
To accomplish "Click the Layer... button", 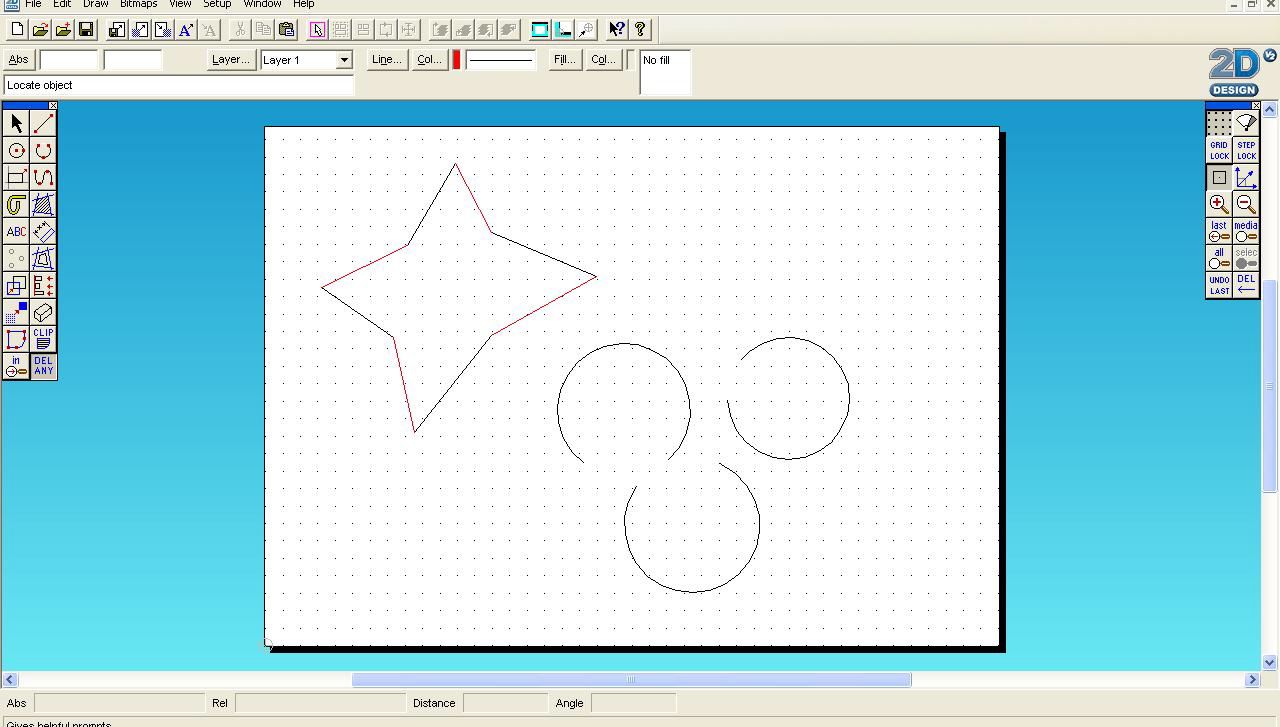I will pyautogui.click(x=230, y=59).
